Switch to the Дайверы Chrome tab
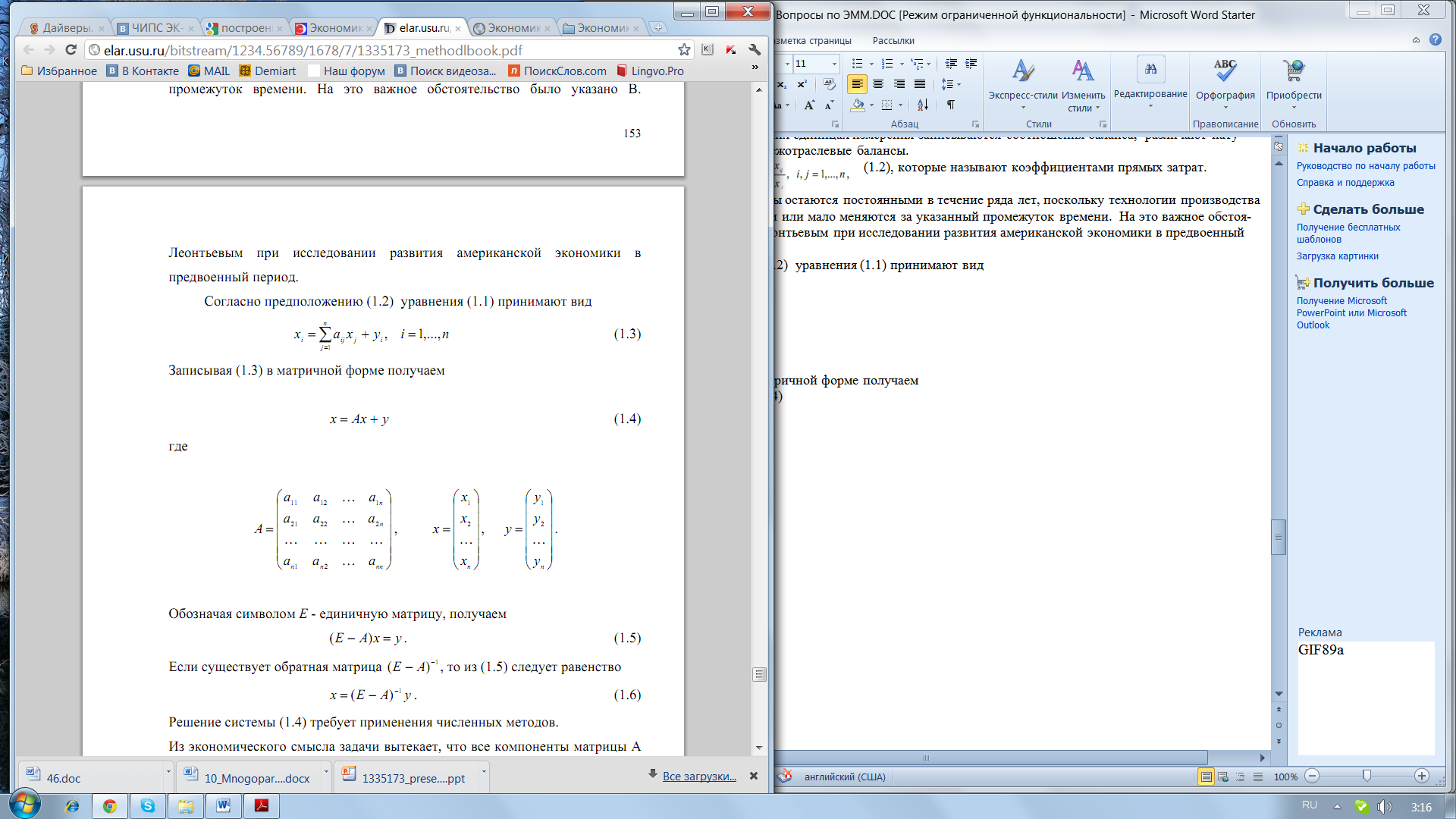This screenshot has width=1456, height=819. click(66, 28)
